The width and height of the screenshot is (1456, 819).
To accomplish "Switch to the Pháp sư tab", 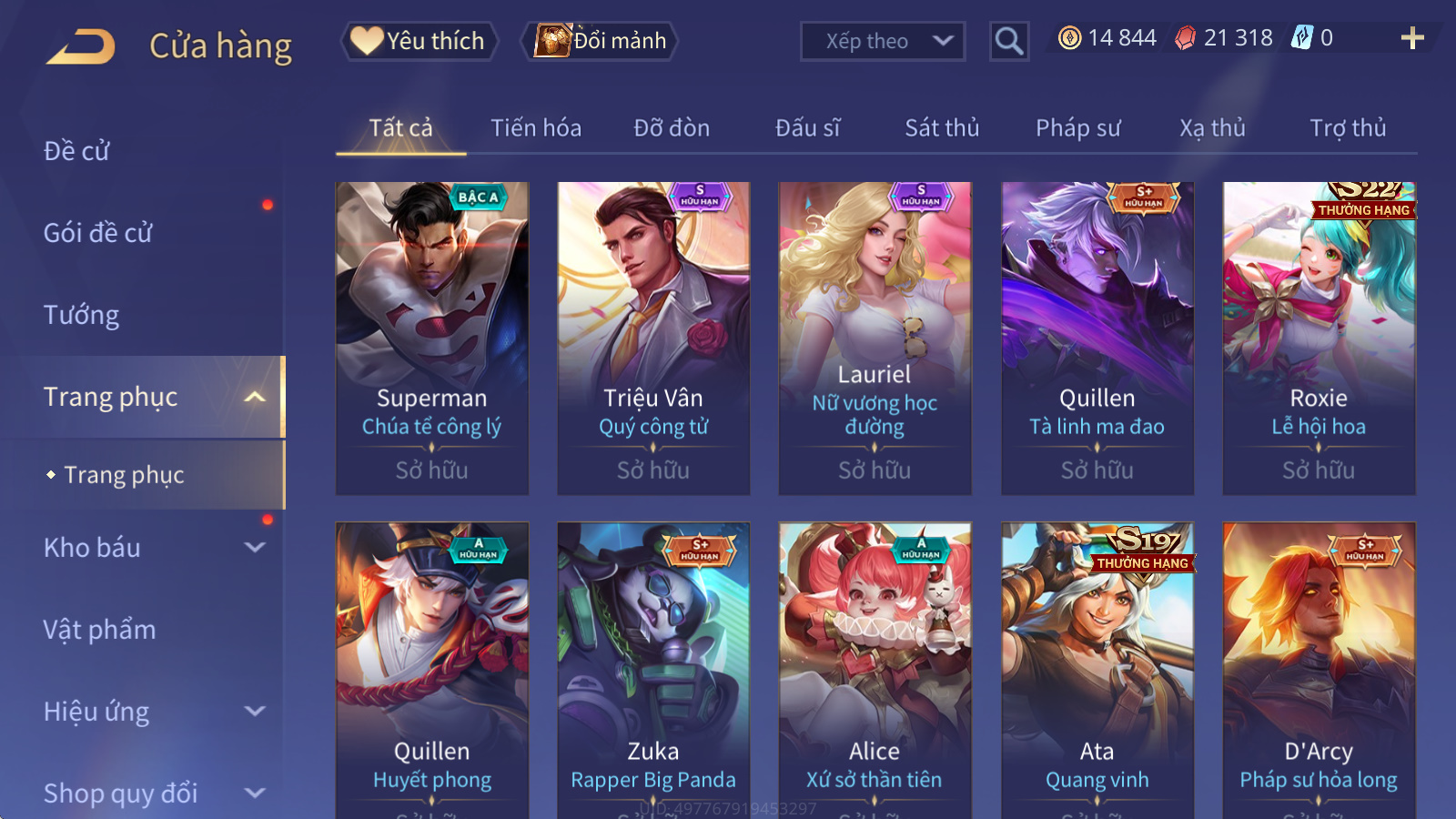I will (x=1077, y=128).
